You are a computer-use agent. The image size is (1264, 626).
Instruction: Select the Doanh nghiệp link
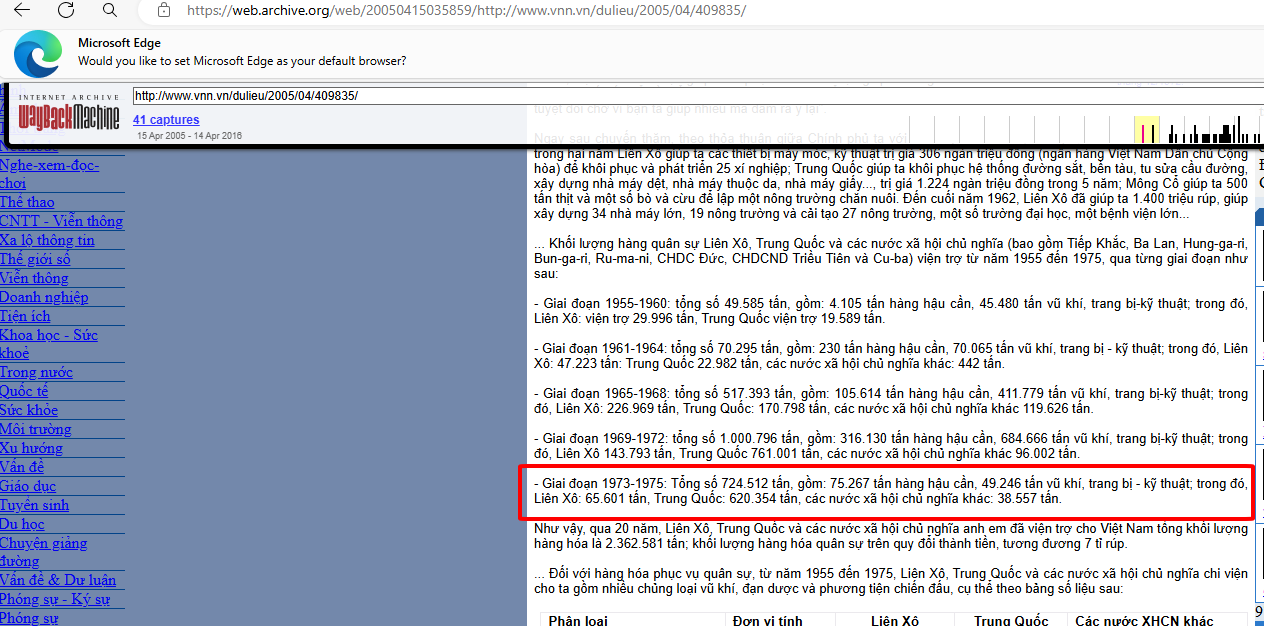pyautogui.click(x=44, y=297)
